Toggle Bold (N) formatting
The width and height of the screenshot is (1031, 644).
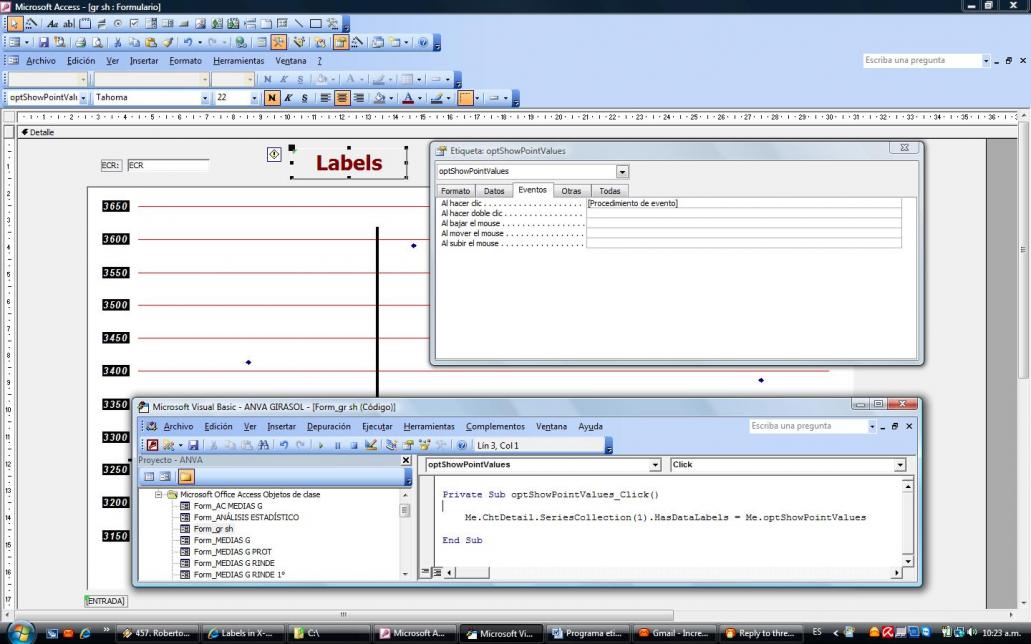click(x=272, y=98)
